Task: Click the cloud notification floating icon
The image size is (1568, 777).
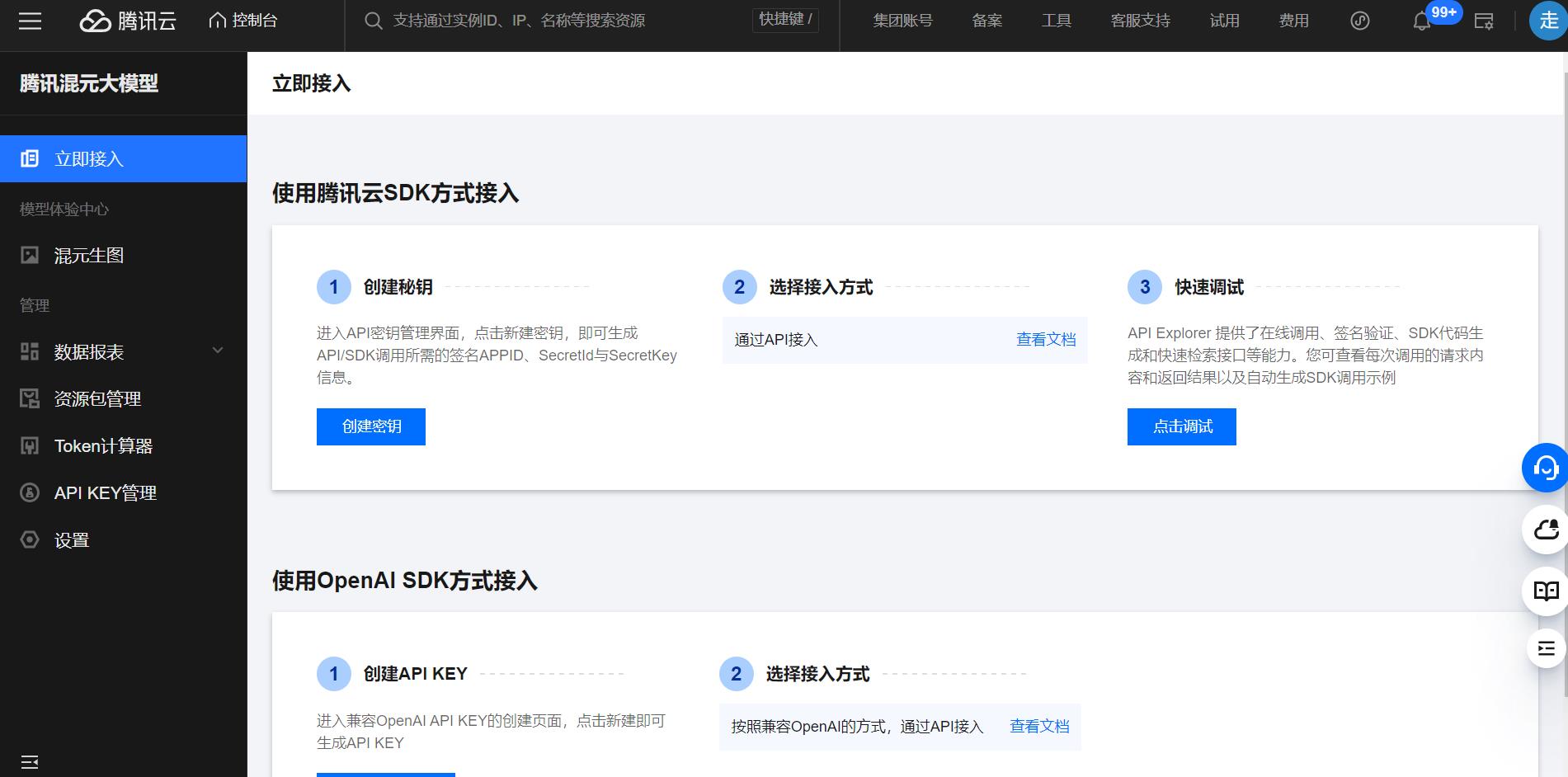Action: click(1546, 529)
